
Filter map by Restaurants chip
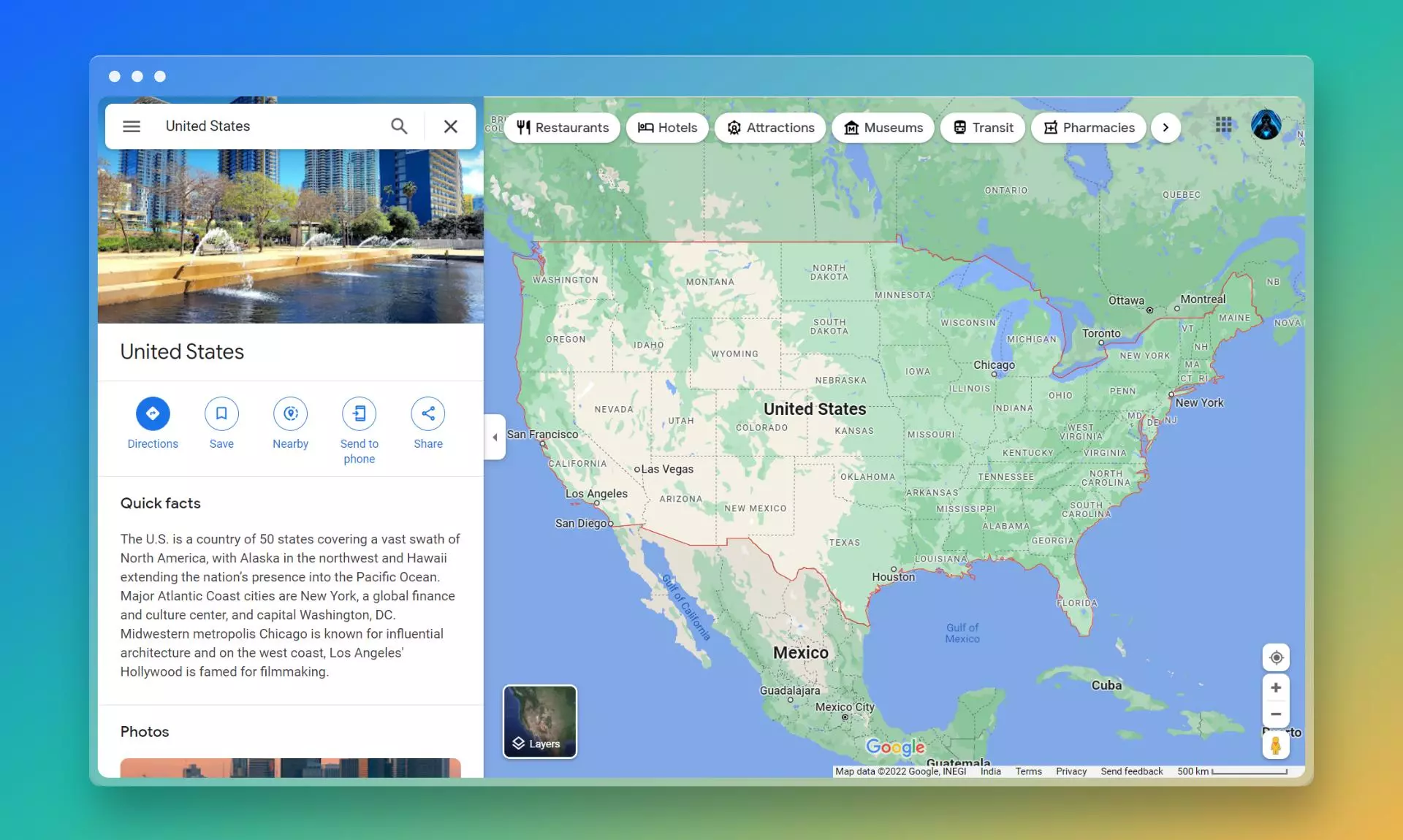[563, 128]
